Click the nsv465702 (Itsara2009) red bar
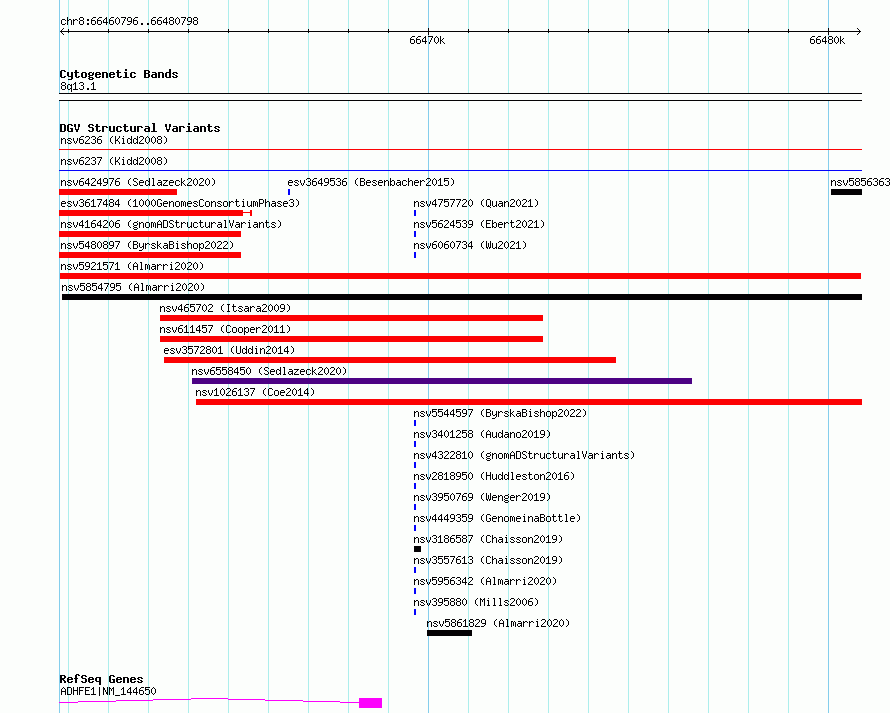 [351, 318]
